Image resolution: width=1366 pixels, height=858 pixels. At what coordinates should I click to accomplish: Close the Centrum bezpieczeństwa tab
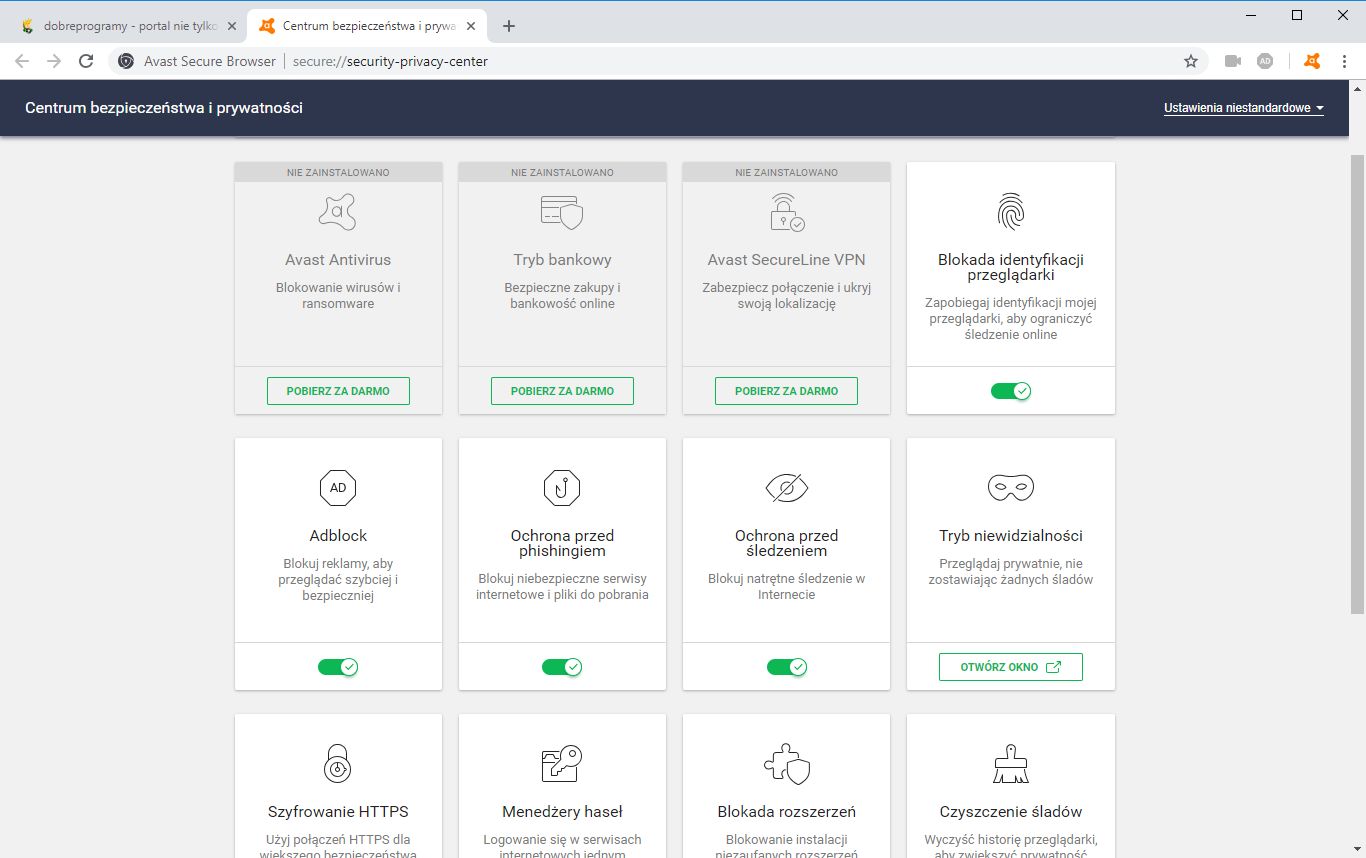coord(470,26)
